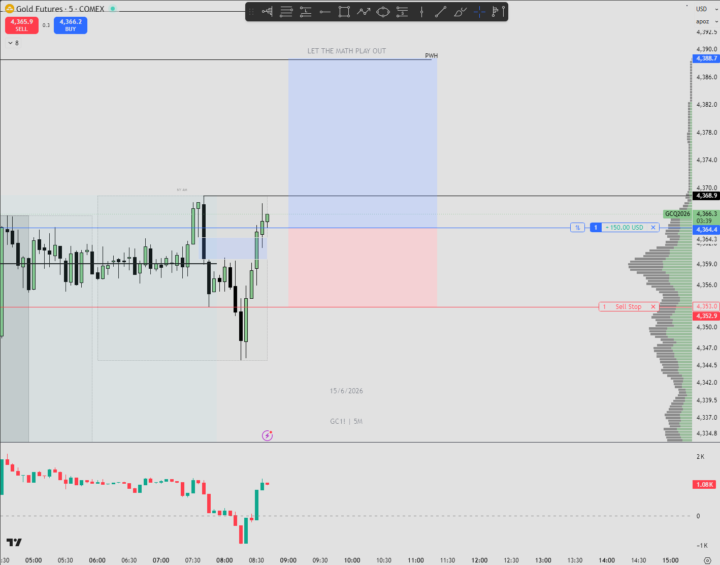Click the 15:00 time axis label
Image resolution: width=720 pixels, height=565 pixels.
pyautogui.click(x=670, y=560)
